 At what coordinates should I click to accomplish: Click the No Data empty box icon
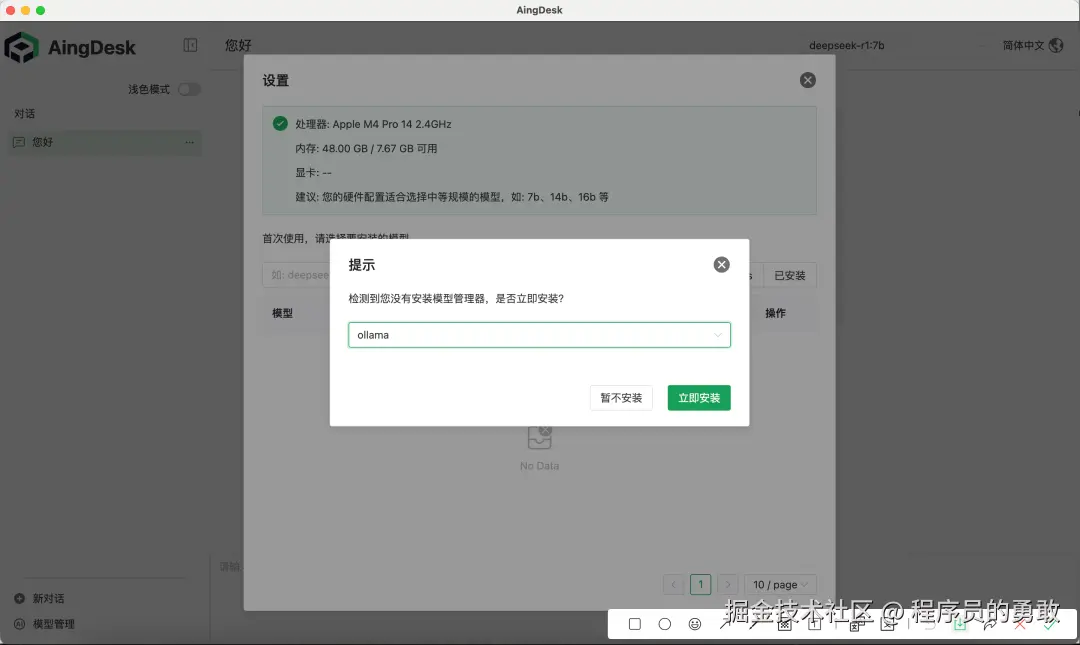point(539,438)
